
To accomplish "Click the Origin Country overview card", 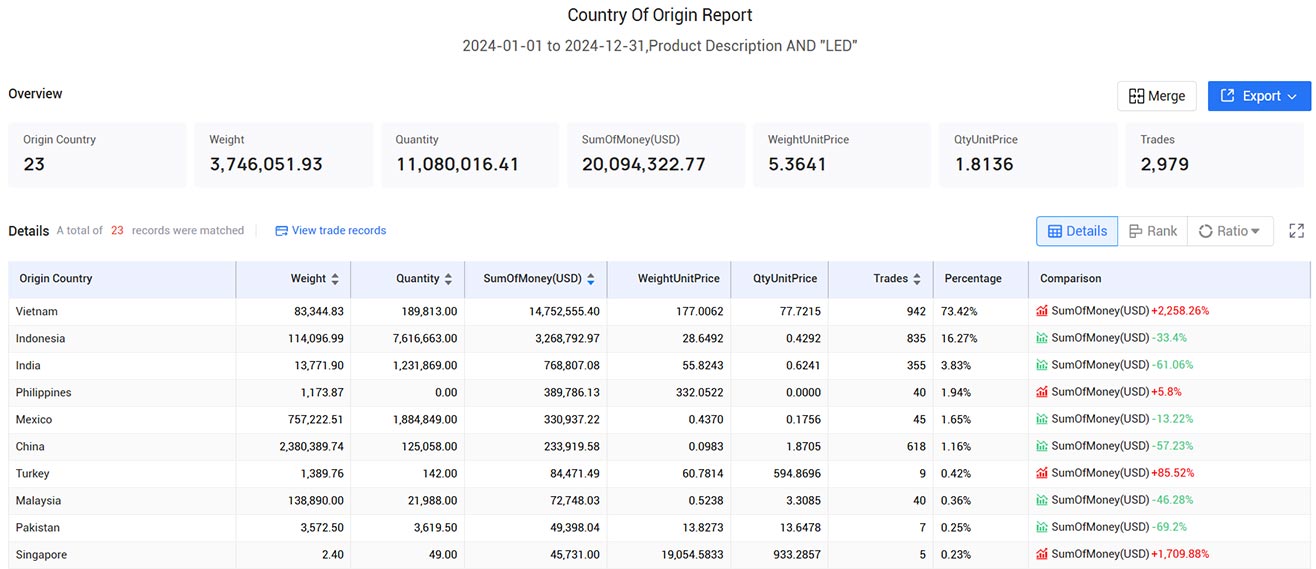I will [97, 155].
